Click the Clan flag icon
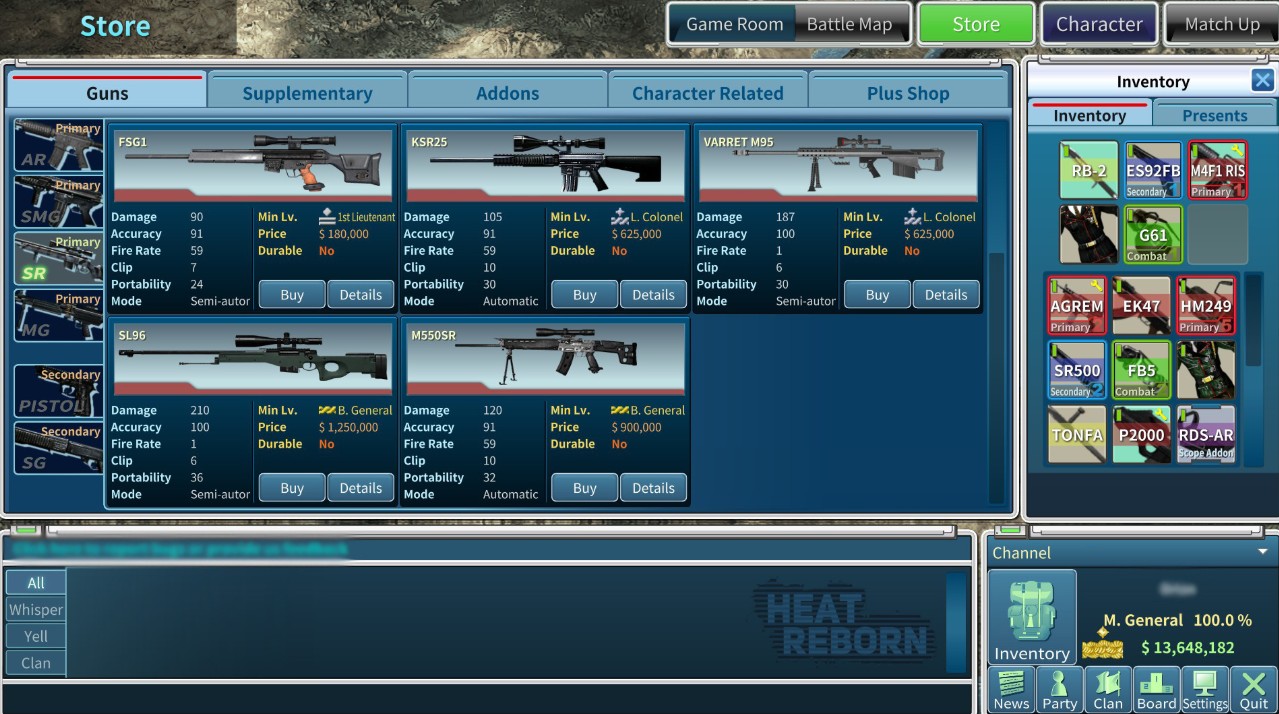The width and height of the screenshot is (1279, 714). coord(1108,689)
